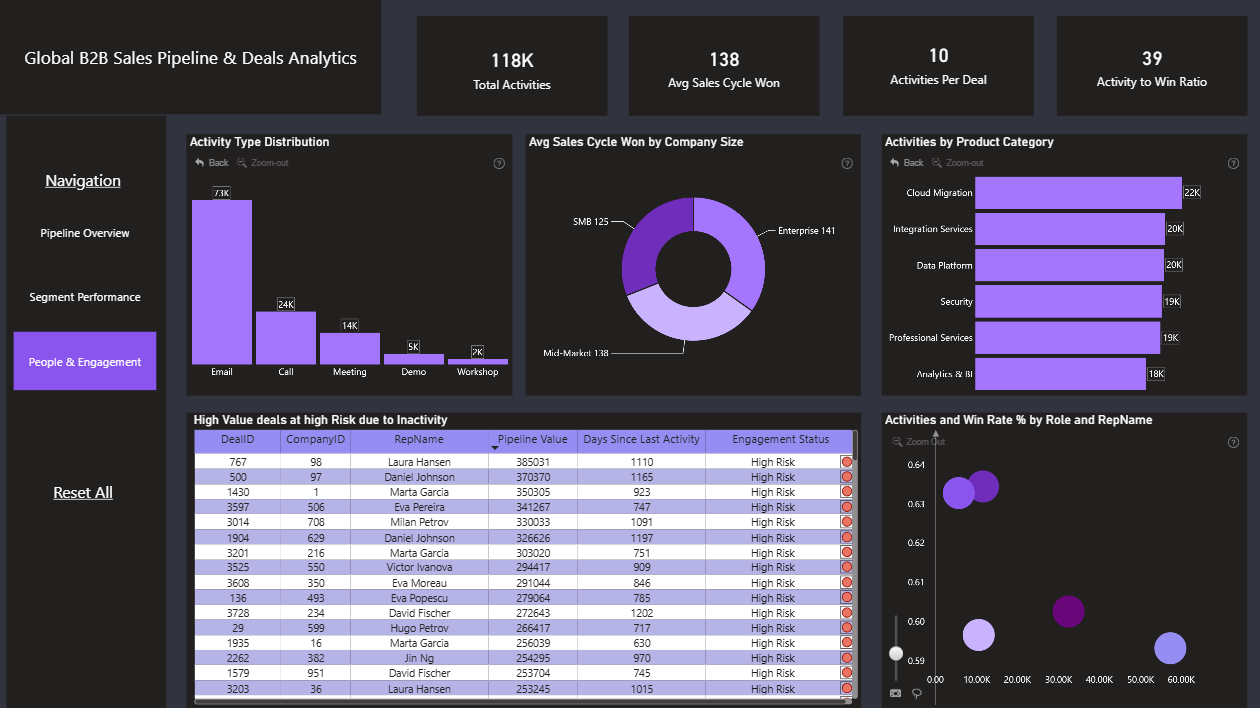Click the Activity to Win Ratio card
The image size is (1260, 708).
[x=1151, y=65]
